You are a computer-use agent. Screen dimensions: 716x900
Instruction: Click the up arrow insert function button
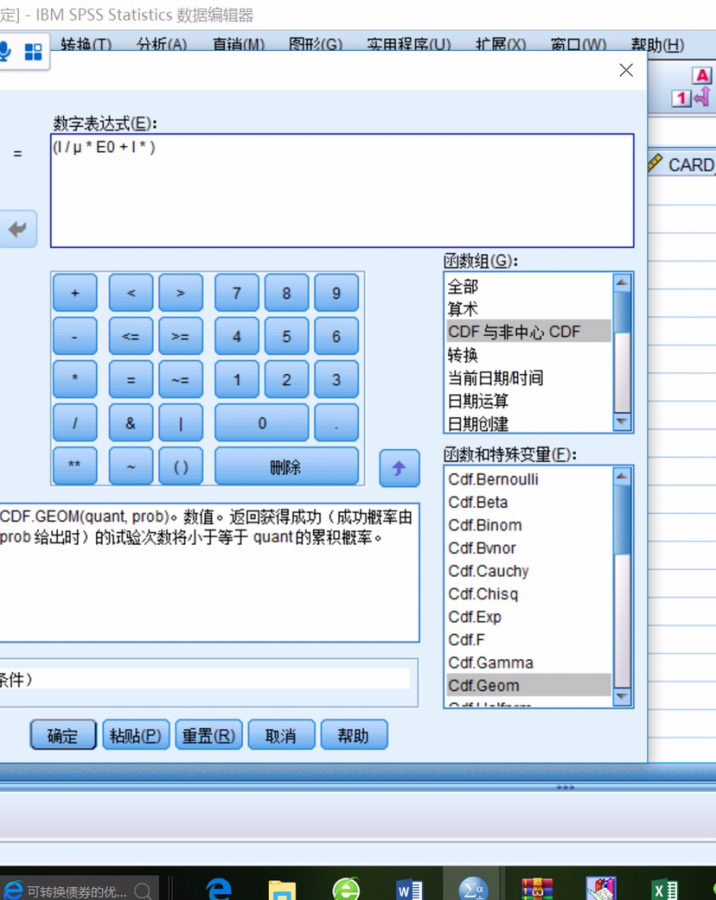pyautogui.click(x=399, y=467)
